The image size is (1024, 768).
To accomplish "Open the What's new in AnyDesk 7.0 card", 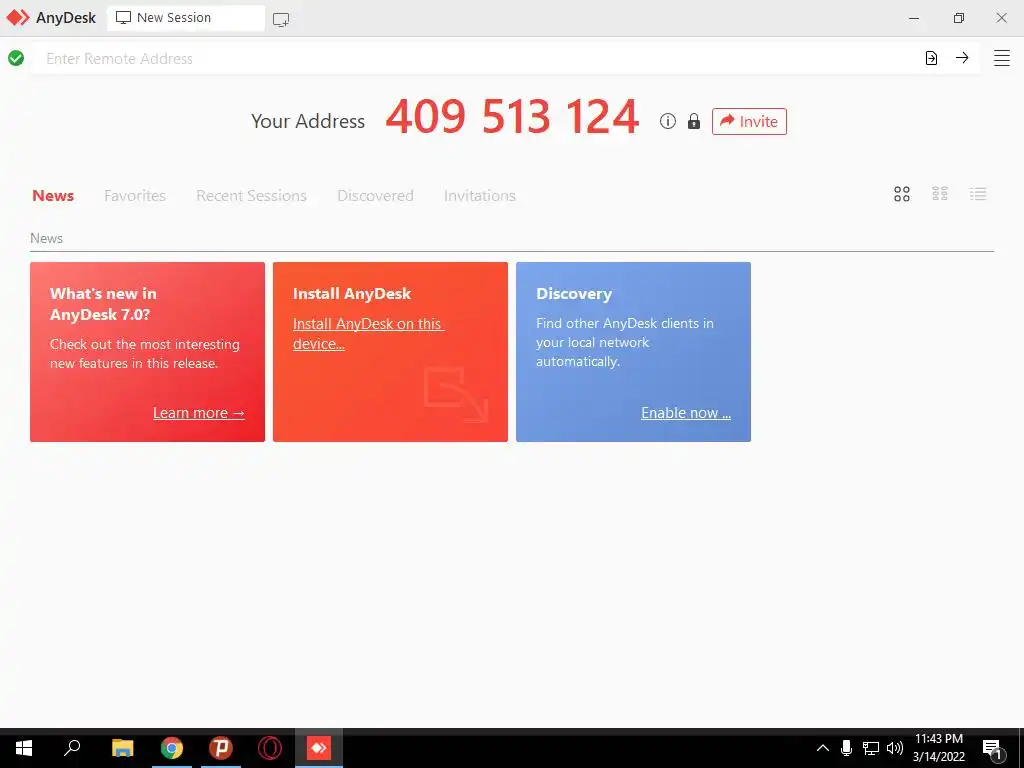I will pyautogui.click(x=148, y=352).
